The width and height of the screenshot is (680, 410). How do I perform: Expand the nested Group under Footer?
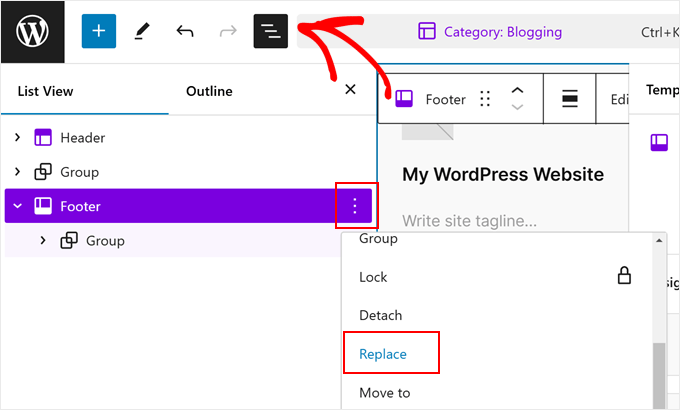pos(42,241)
